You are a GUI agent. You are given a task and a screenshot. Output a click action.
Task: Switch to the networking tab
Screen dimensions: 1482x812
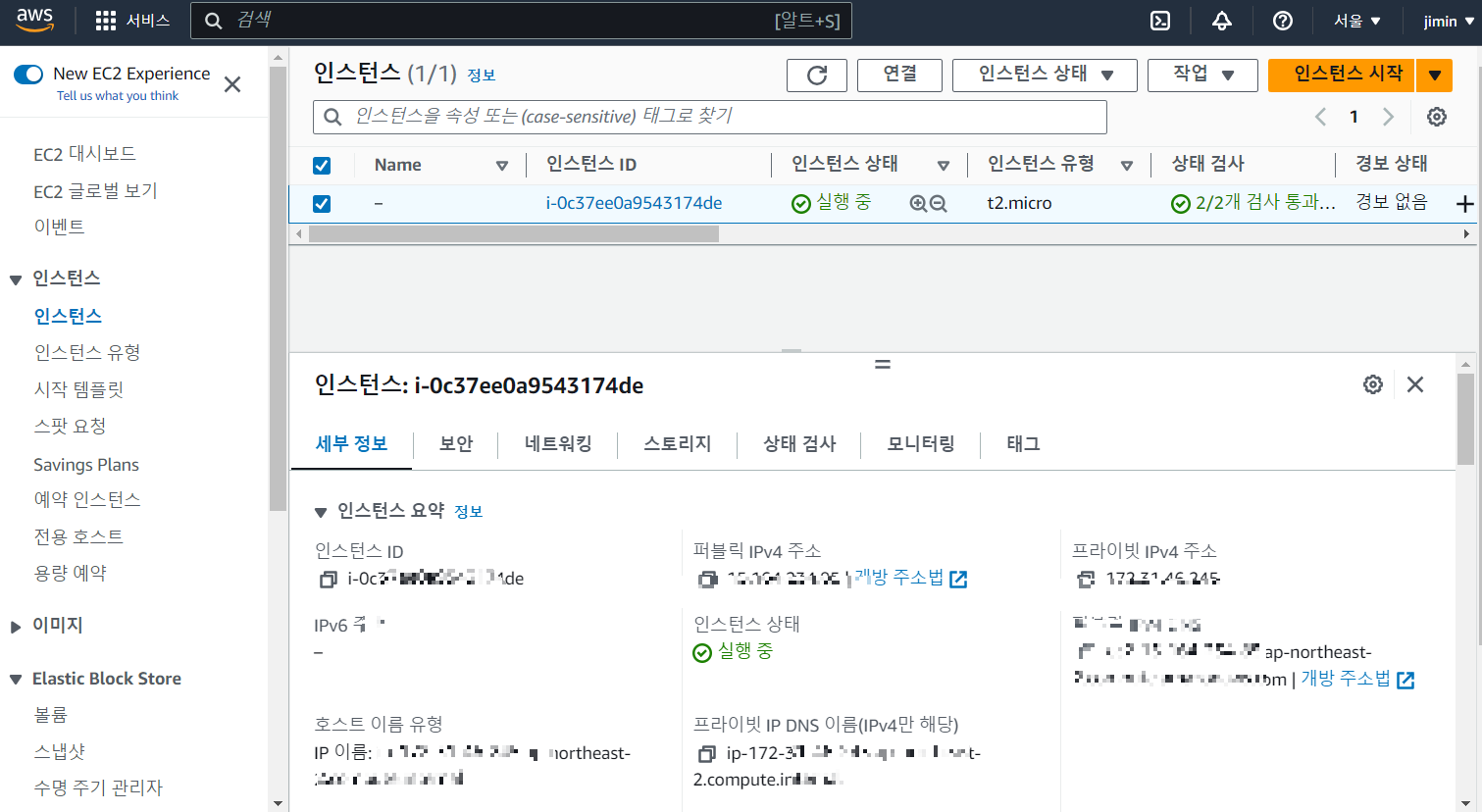click(x=558, y=444)
